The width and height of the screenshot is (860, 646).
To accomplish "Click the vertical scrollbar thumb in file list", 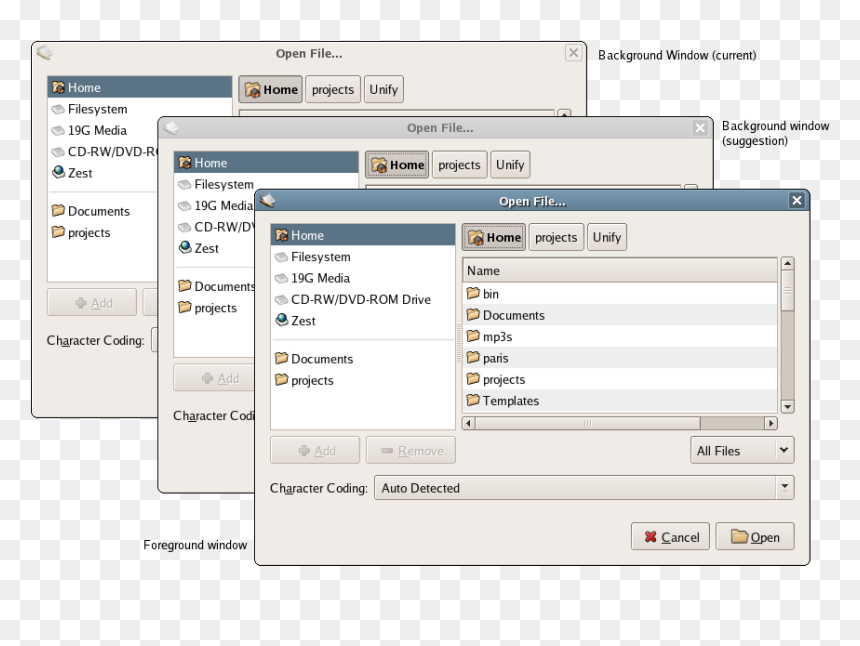I will (x=788, y=291).
